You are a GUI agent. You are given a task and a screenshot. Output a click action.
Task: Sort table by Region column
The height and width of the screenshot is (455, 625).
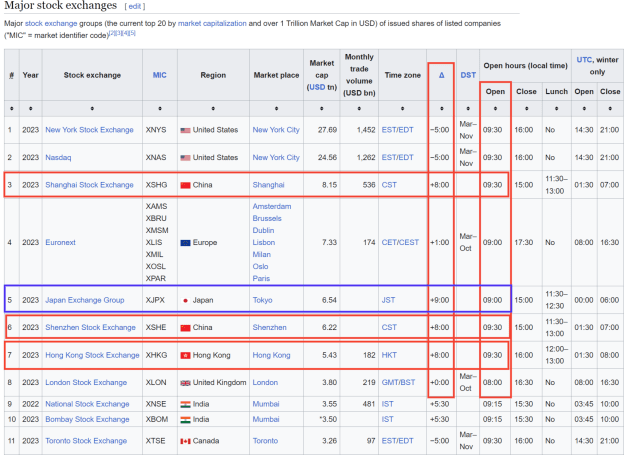pos(213,108)
